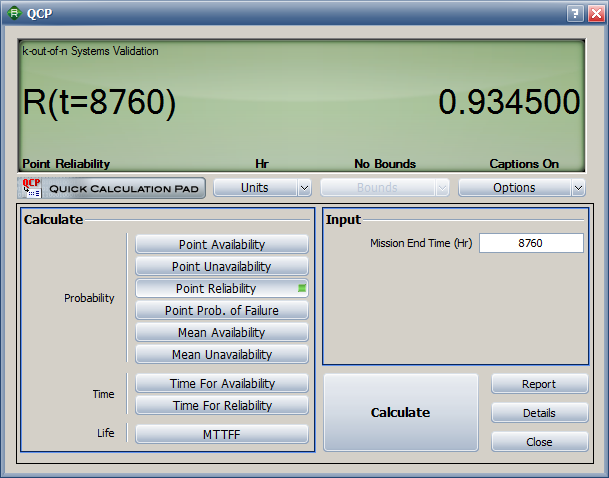
Task: Expand the Options dropdown arrow
Action: click(x=578, y=188)
